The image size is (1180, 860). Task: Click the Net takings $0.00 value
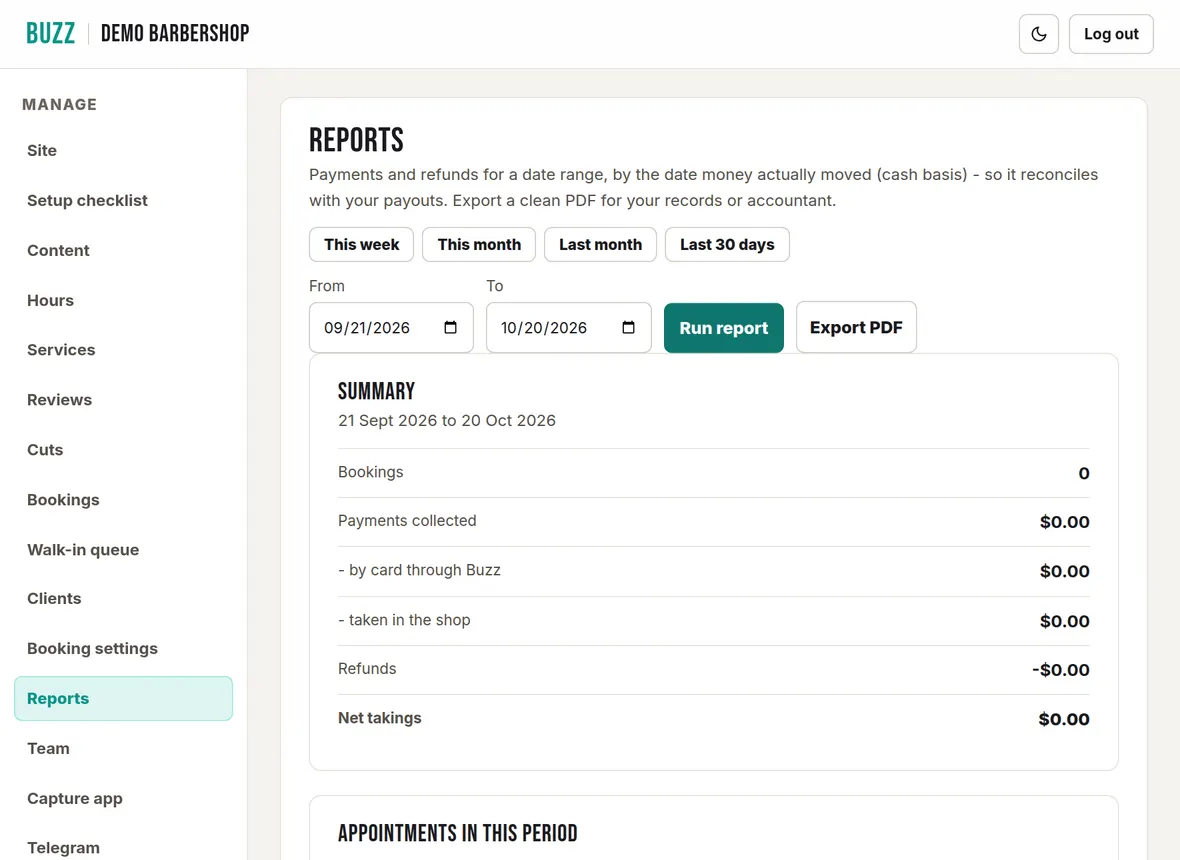click(1063, 719)
